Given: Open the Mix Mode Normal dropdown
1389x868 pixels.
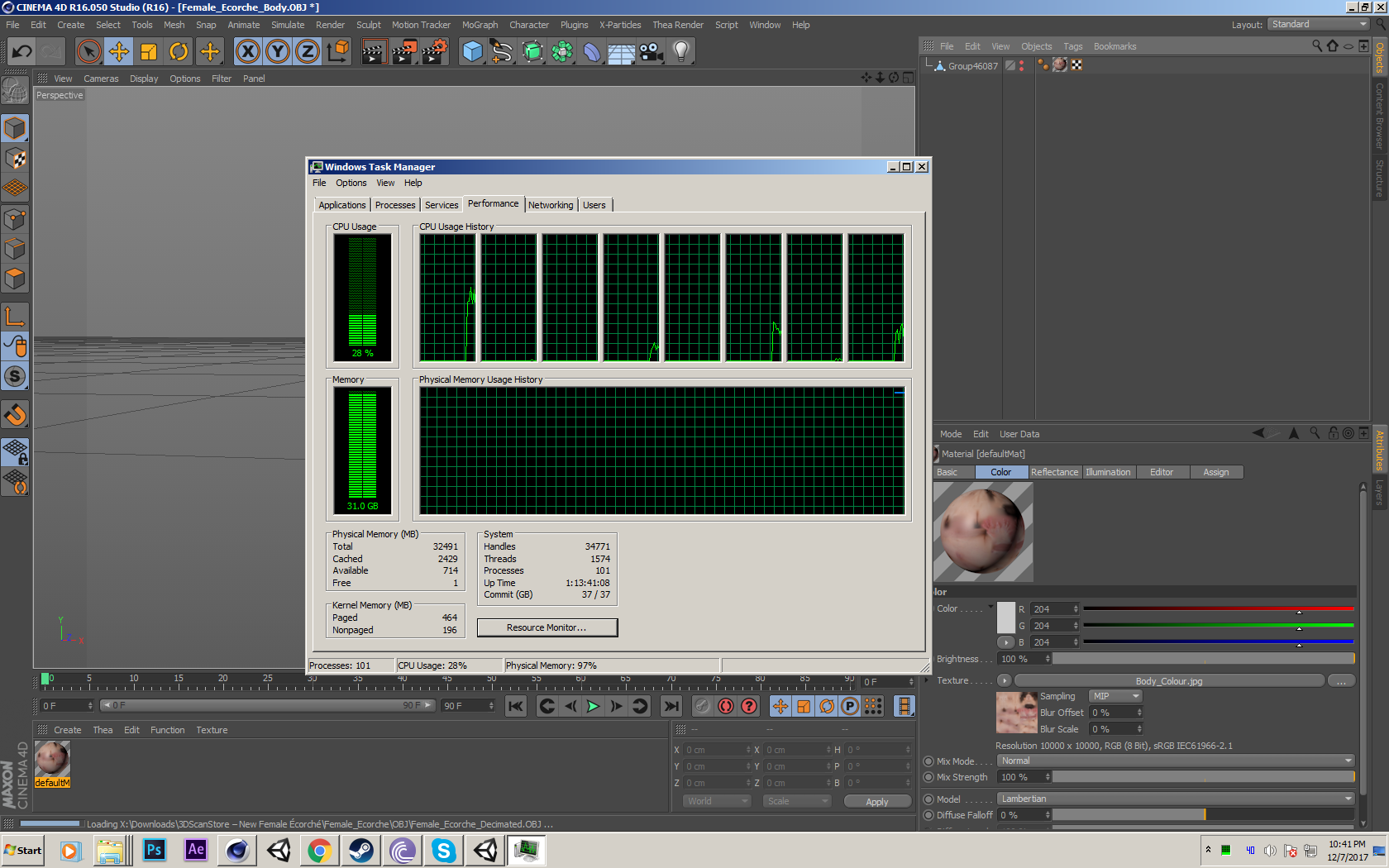Looking at the screenshot, I should click(x=1175, y=761).
